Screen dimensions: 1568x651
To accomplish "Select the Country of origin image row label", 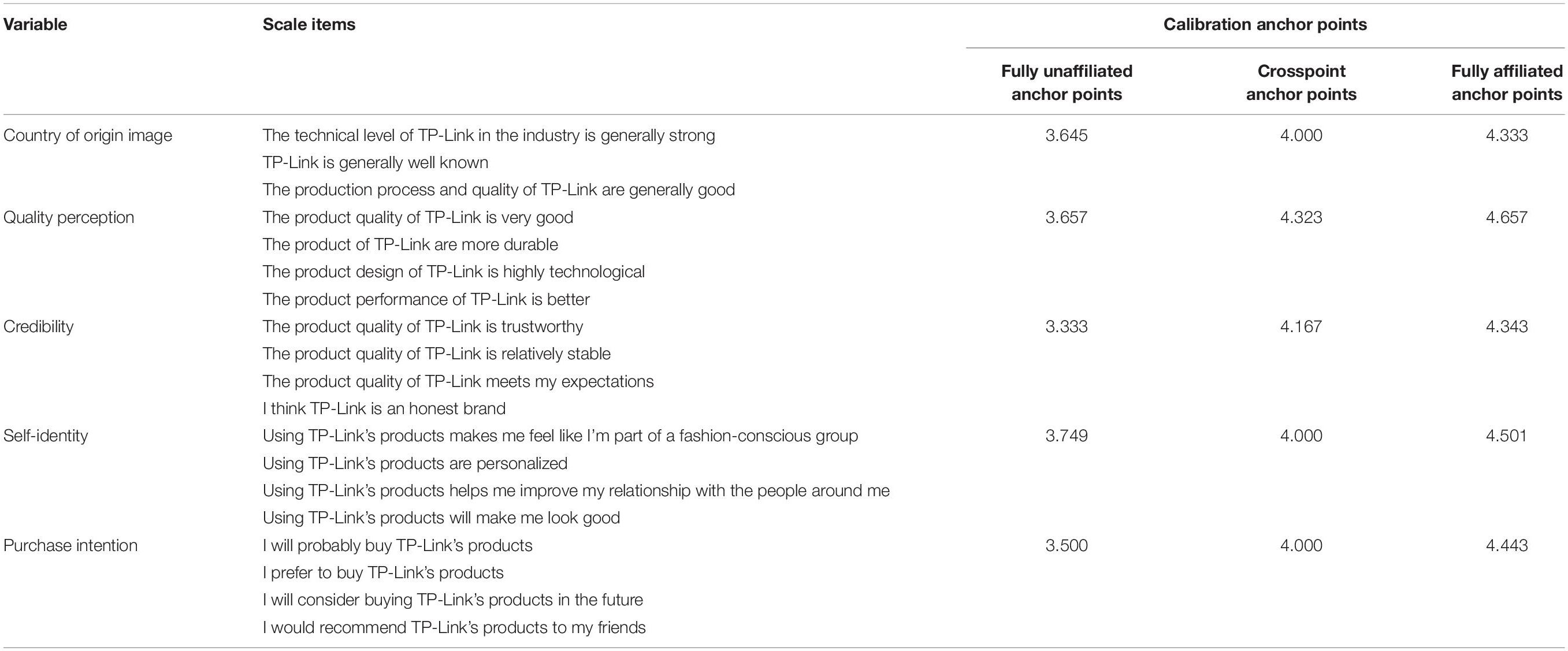I will (x=88, y=135).
